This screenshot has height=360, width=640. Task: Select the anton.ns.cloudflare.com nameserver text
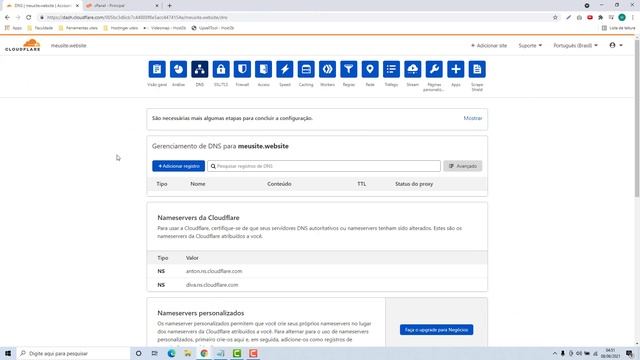click(x=214, y=271)
